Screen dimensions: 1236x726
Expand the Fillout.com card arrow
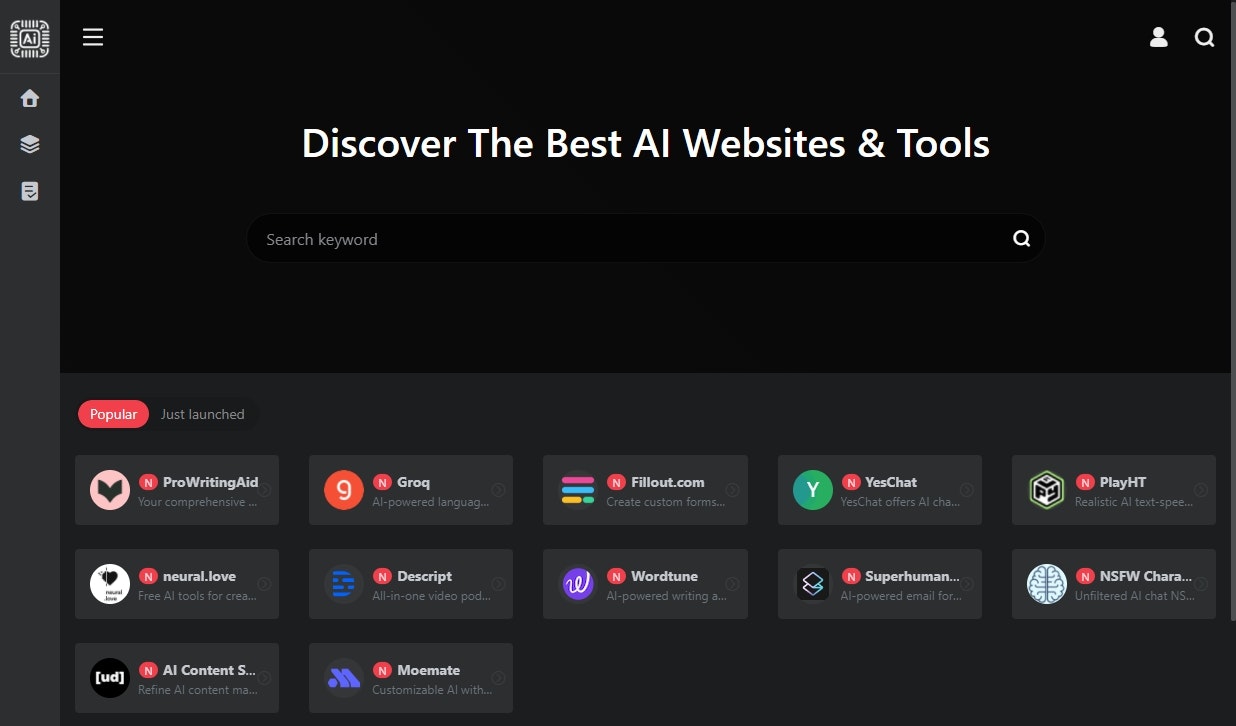[x=731, y=489]
